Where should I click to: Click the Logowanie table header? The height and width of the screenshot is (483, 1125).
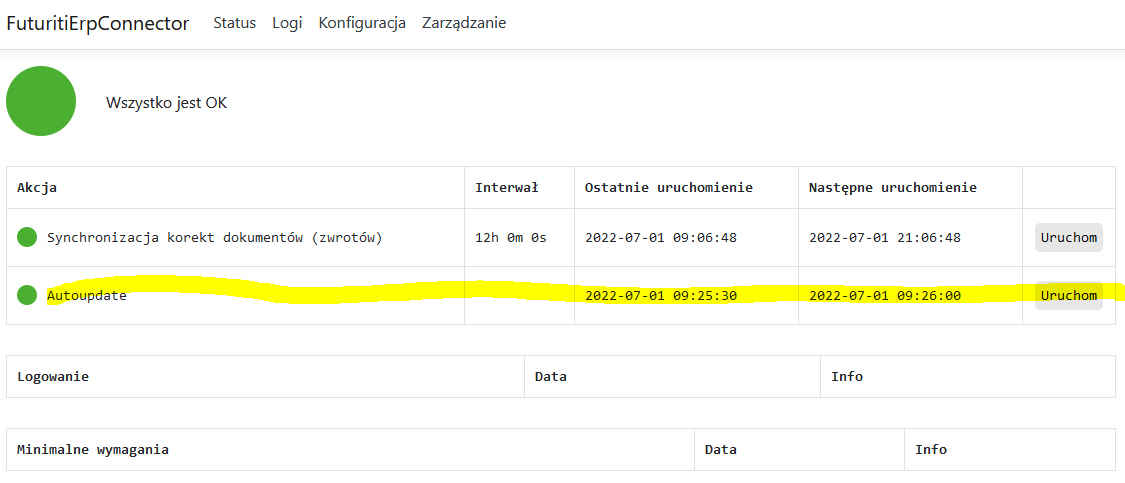pos(53,376)
